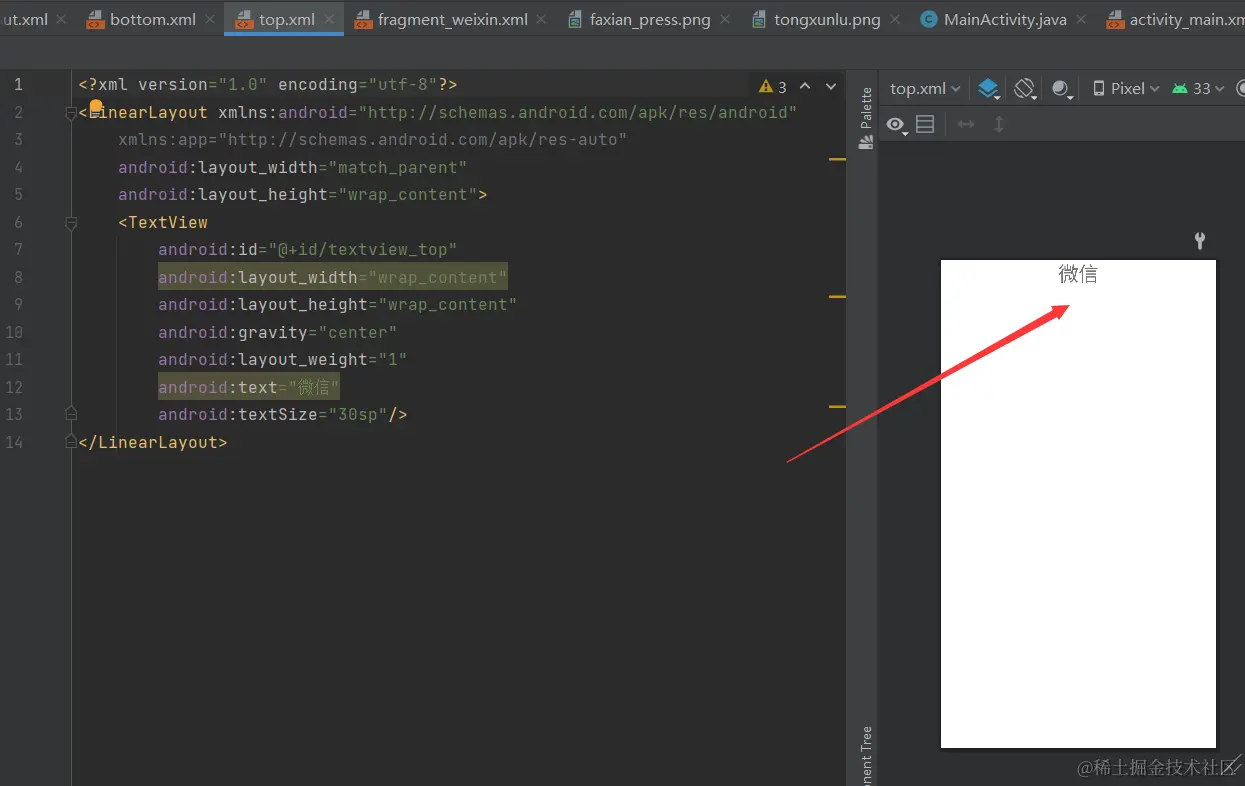This screenshot has height=786, width=1245.
Task: Open the design surface layers selector
Action: [x=988, y=88]
